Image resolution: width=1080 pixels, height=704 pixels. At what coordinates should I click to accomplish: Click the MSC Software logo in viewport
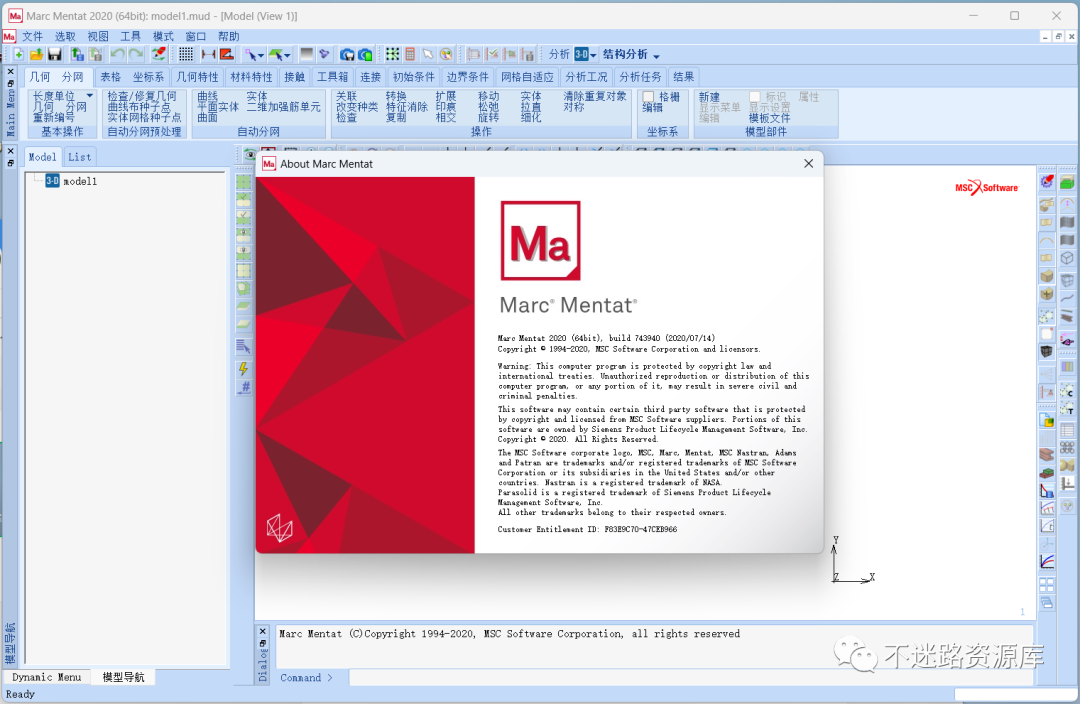987,187
